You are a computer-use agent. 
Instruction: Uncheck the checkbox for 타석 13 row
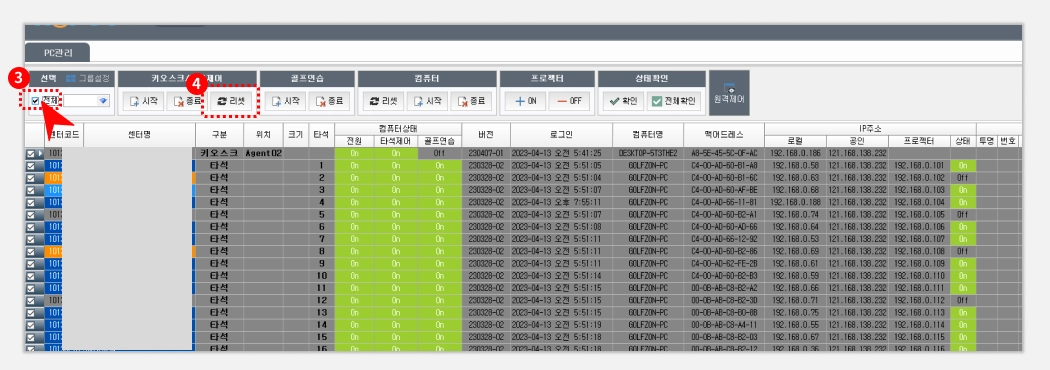click(x=31, y=312)
